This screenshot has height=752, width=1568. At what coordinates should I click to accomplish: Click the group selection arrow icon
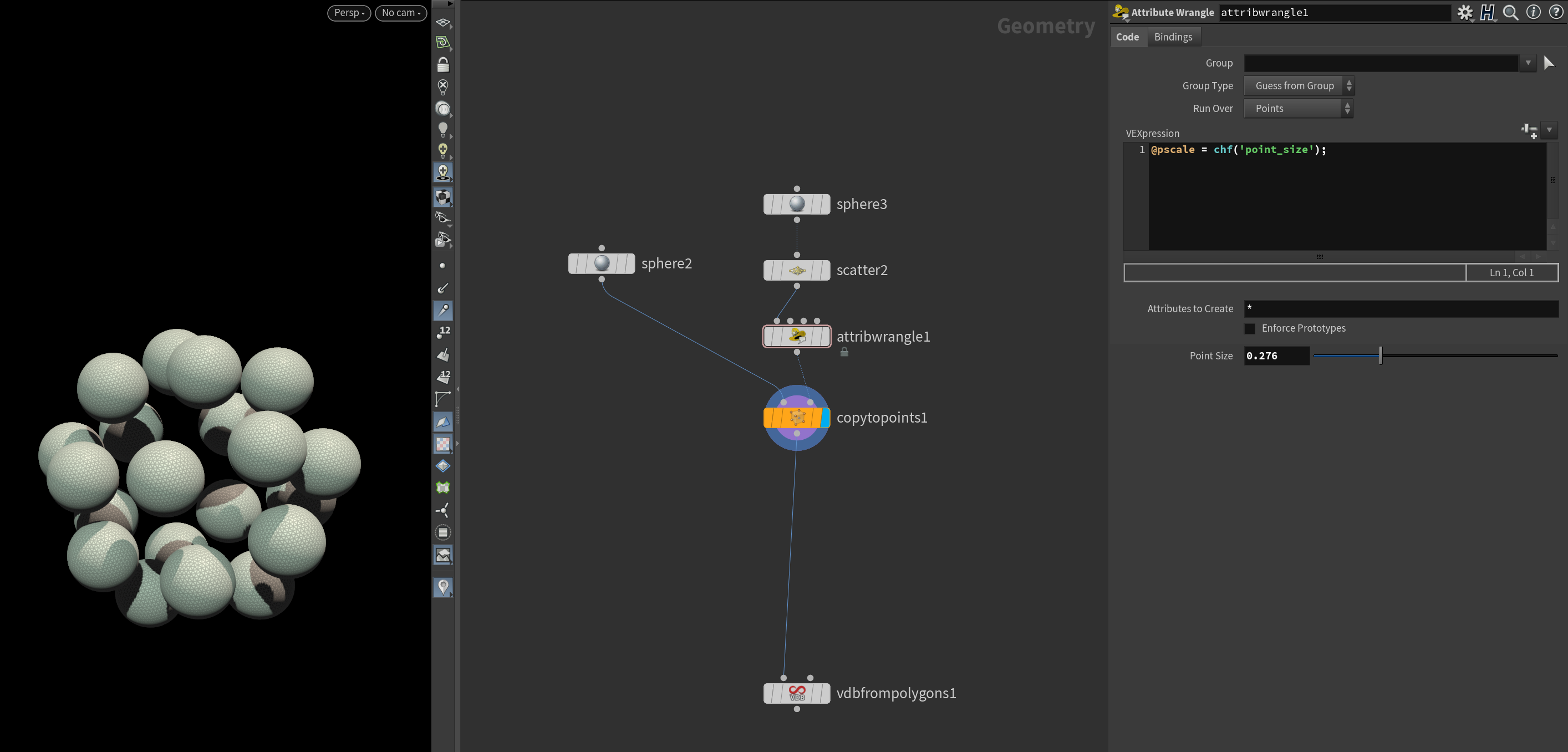[1549, 63]
